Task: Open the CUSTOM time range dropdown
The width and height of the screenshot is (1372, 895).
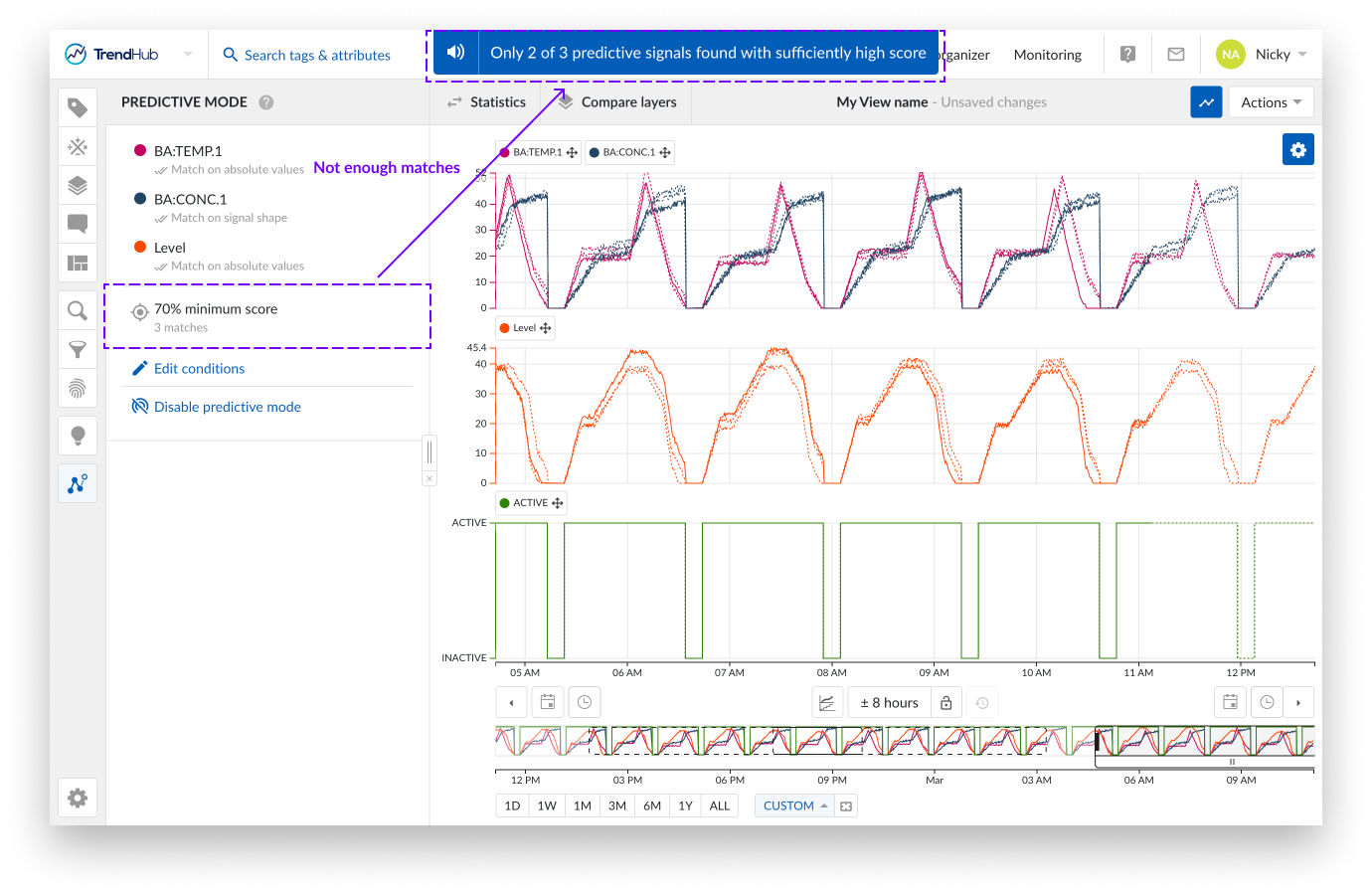Action: pyautogui.click(x=794, y=805)
